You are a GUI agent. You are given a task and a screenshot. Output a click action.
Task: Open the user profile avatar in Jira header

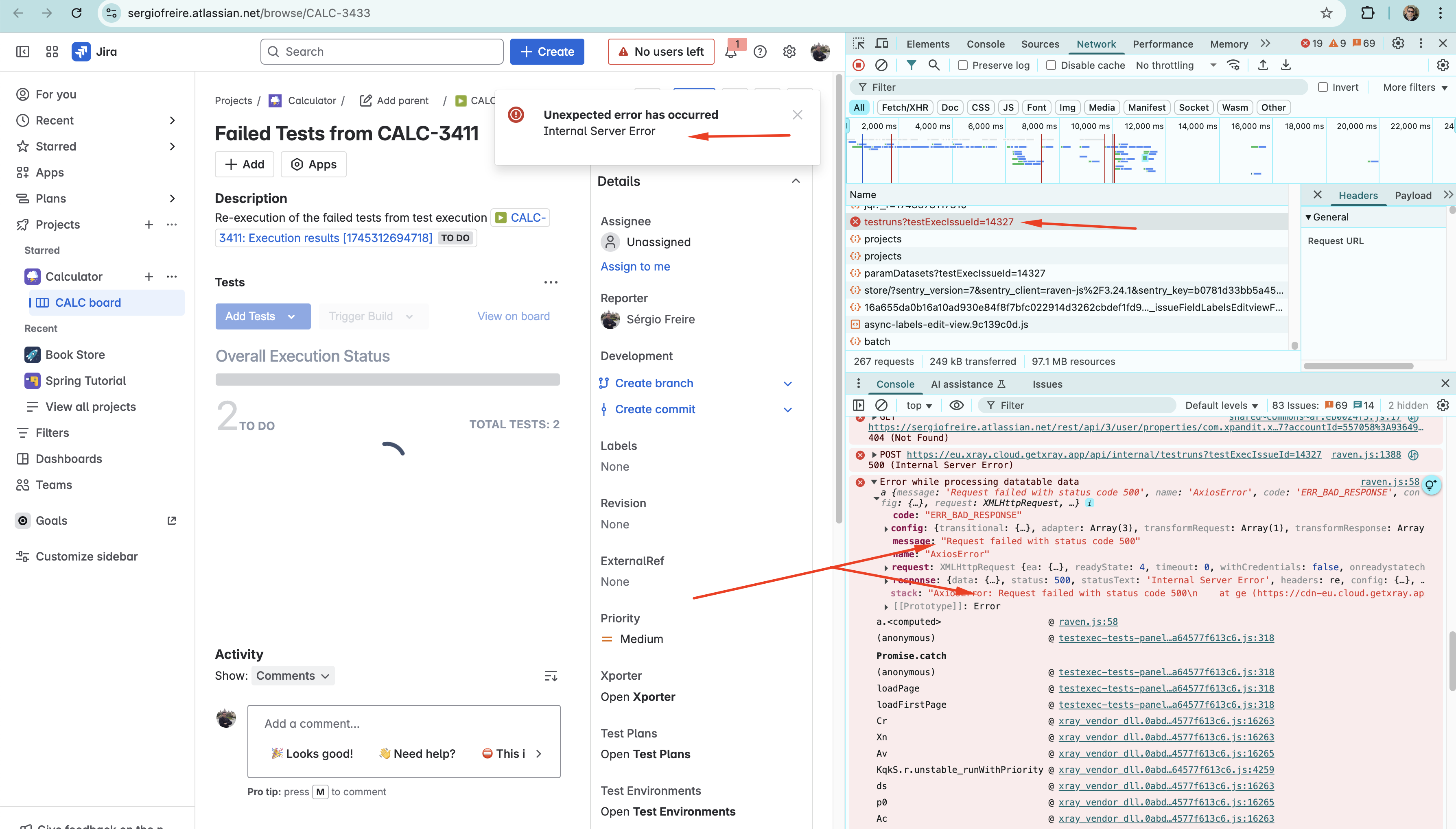coord(820,52)
